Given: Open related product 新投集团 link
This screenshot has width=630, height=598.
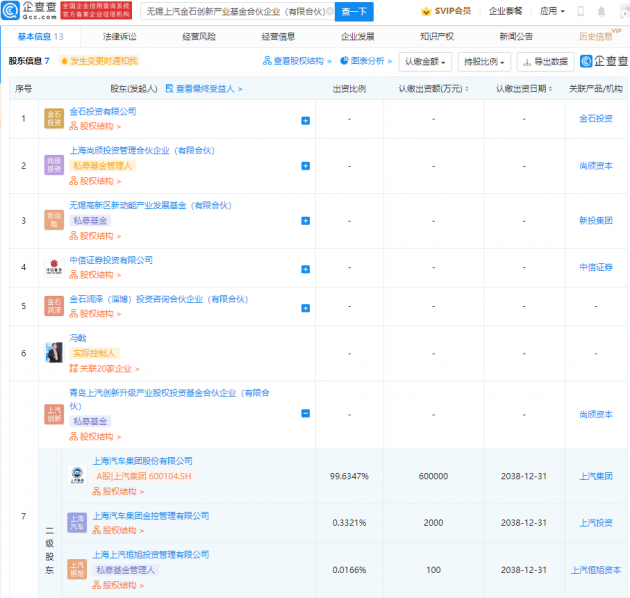Looking at the screenshot, I should [x=596, y=220].
